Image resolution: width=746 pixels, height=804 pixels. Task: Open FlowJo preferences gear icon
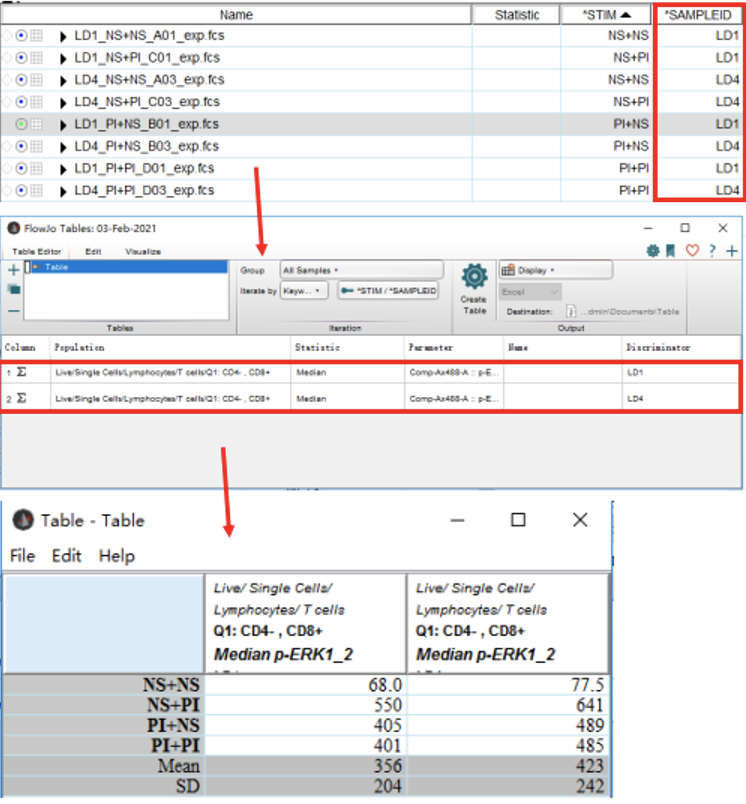tap(652, 251)
